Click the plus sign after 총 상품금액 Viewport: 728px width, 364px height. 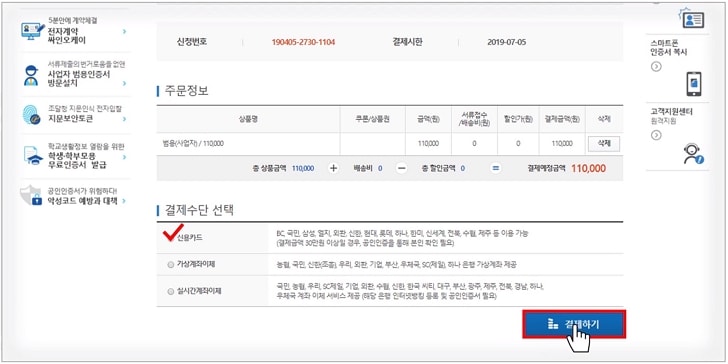(333, 168)
